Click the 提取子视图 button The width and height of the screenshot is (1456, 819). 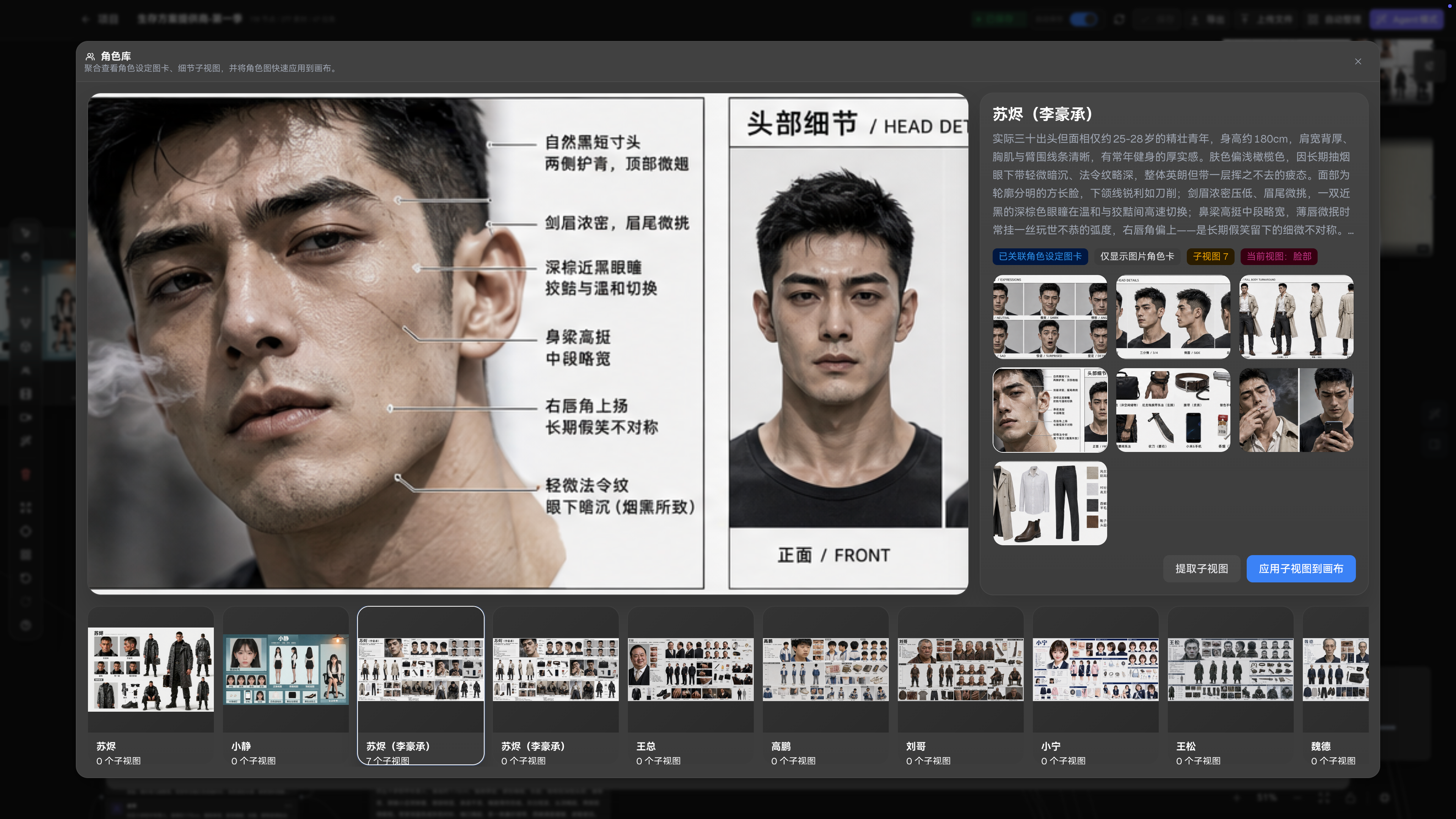click(1202, 568)
